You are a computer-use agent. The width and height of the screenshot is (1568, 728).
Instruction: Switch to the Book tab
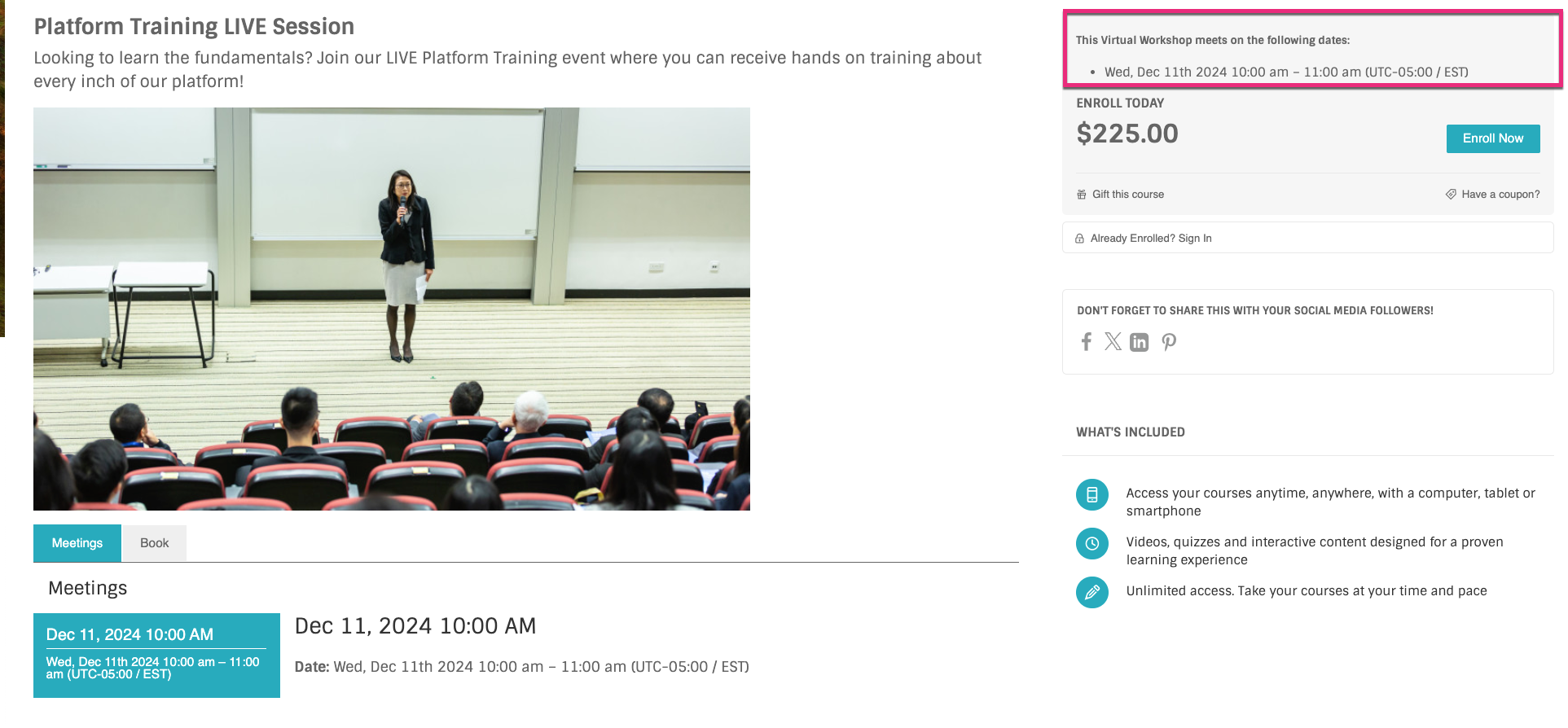[154, 543]
